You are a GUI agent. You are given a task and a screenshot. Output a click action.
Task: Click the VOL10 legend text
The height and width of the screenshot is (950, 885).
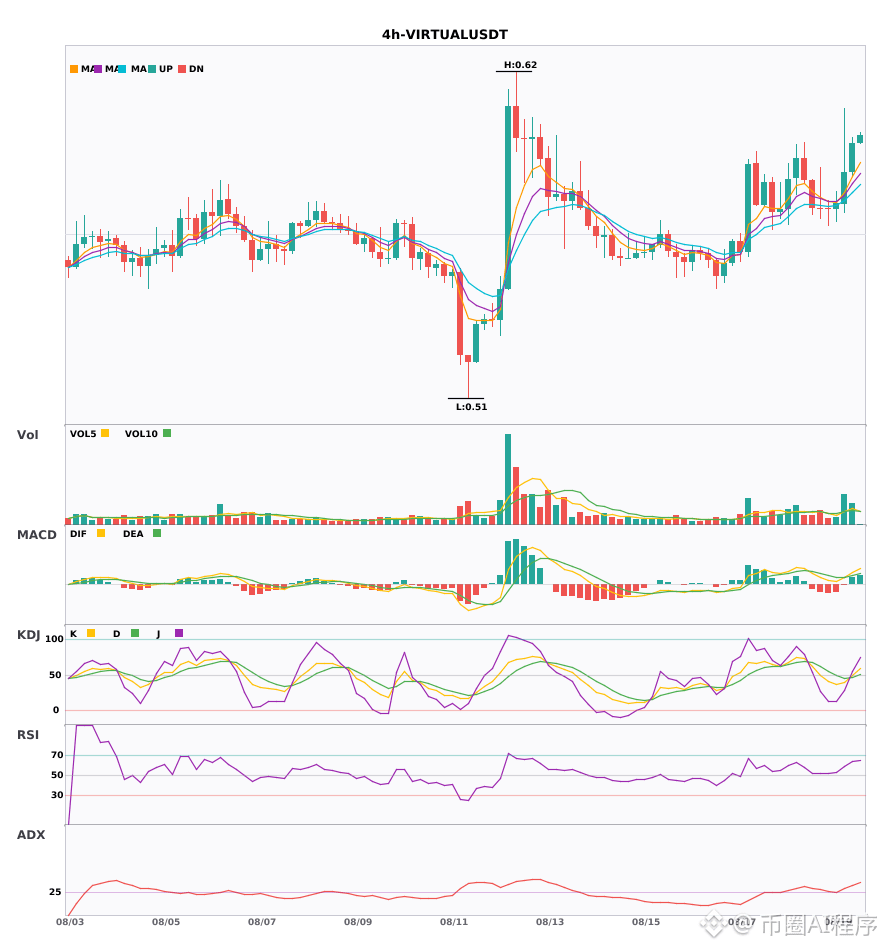tap(141, 434)
